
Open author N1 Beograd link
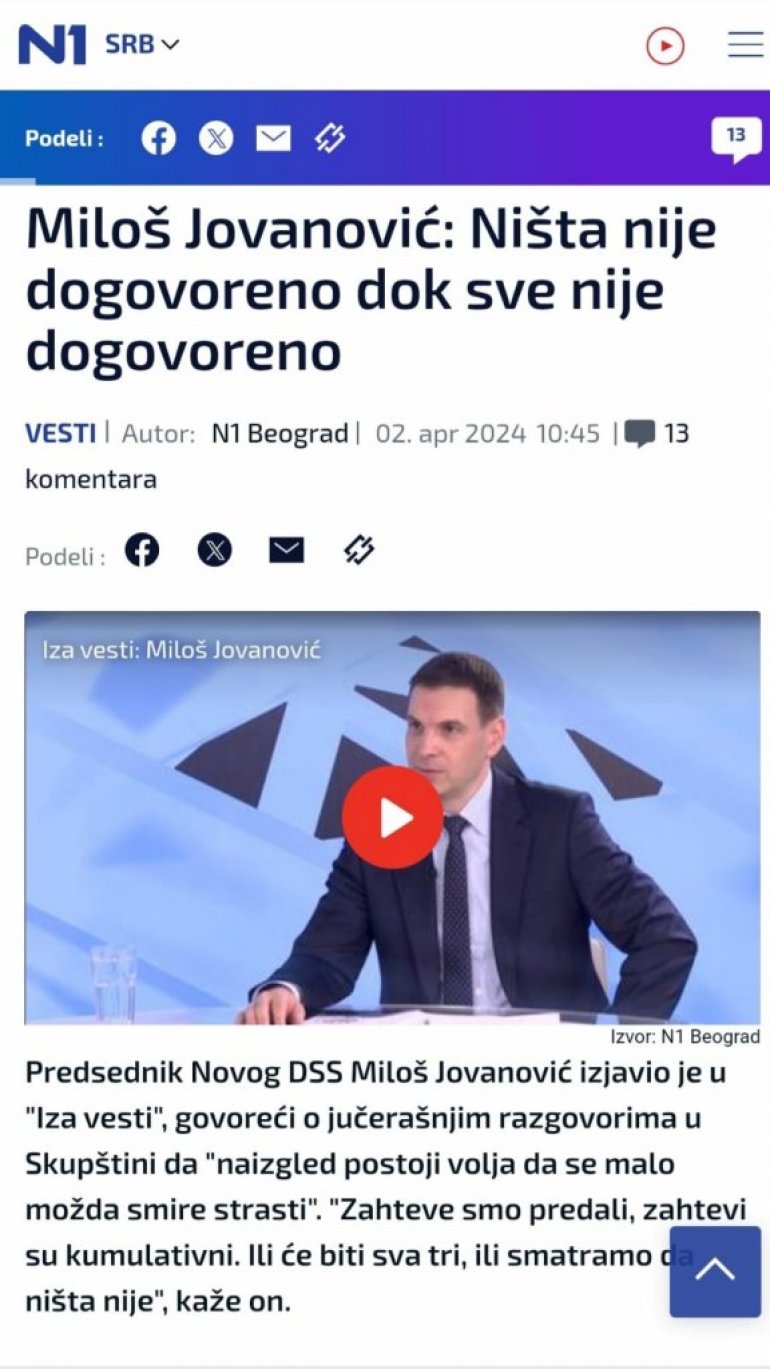279,433
